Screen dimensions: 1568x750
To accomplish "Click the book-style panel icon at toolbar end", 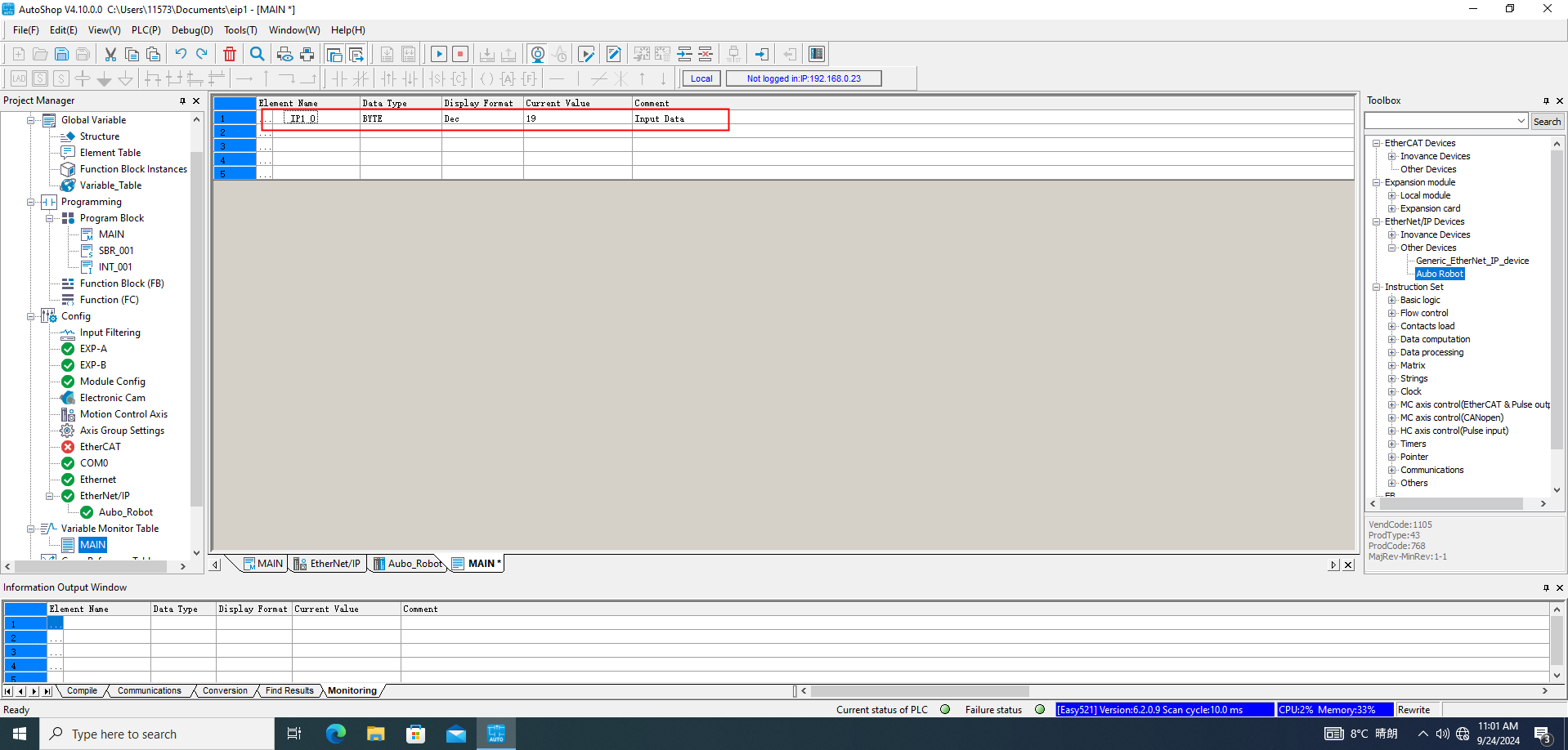I will pos(816,54).
